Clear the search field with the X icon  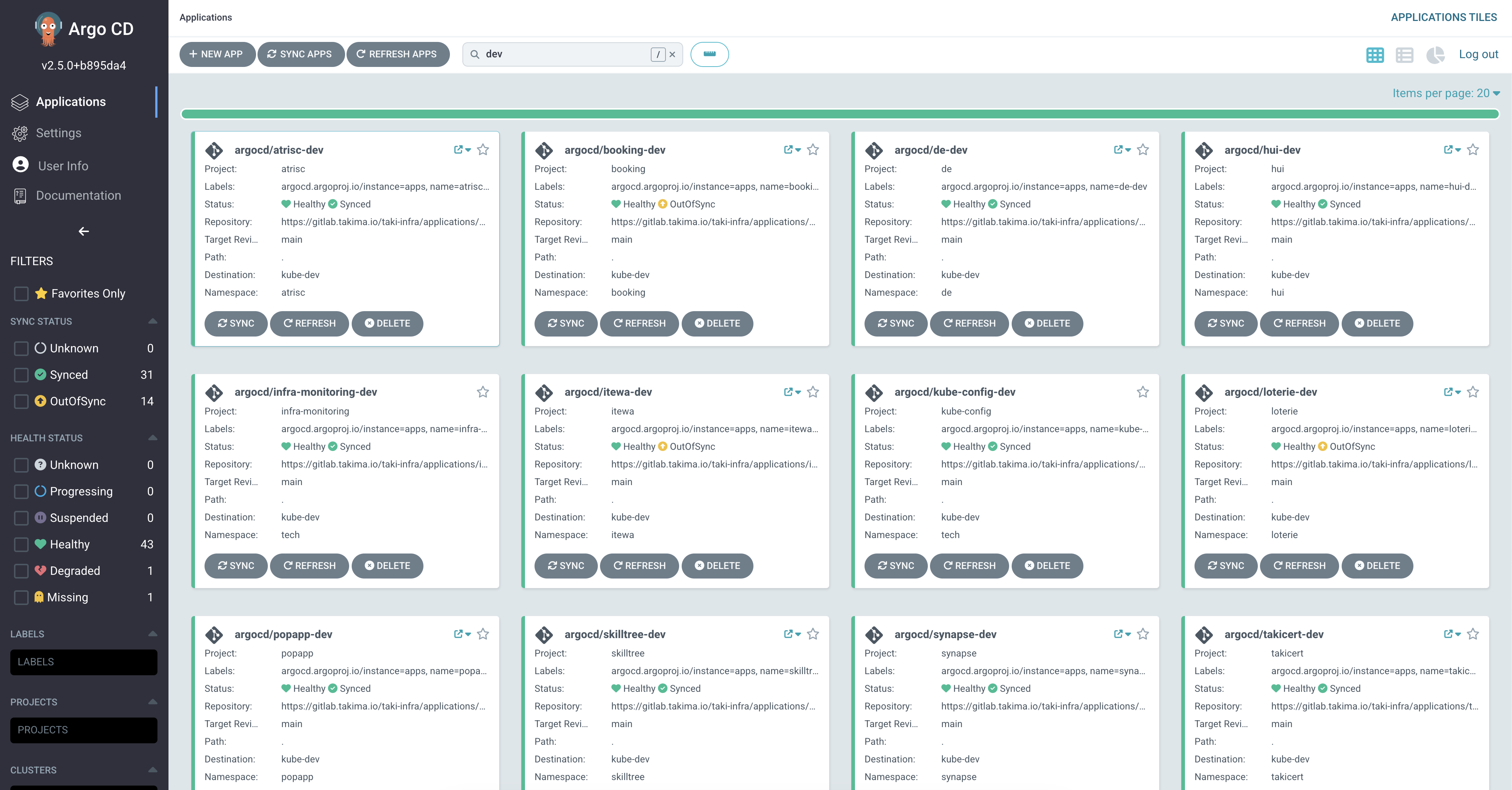pos(672,54)
